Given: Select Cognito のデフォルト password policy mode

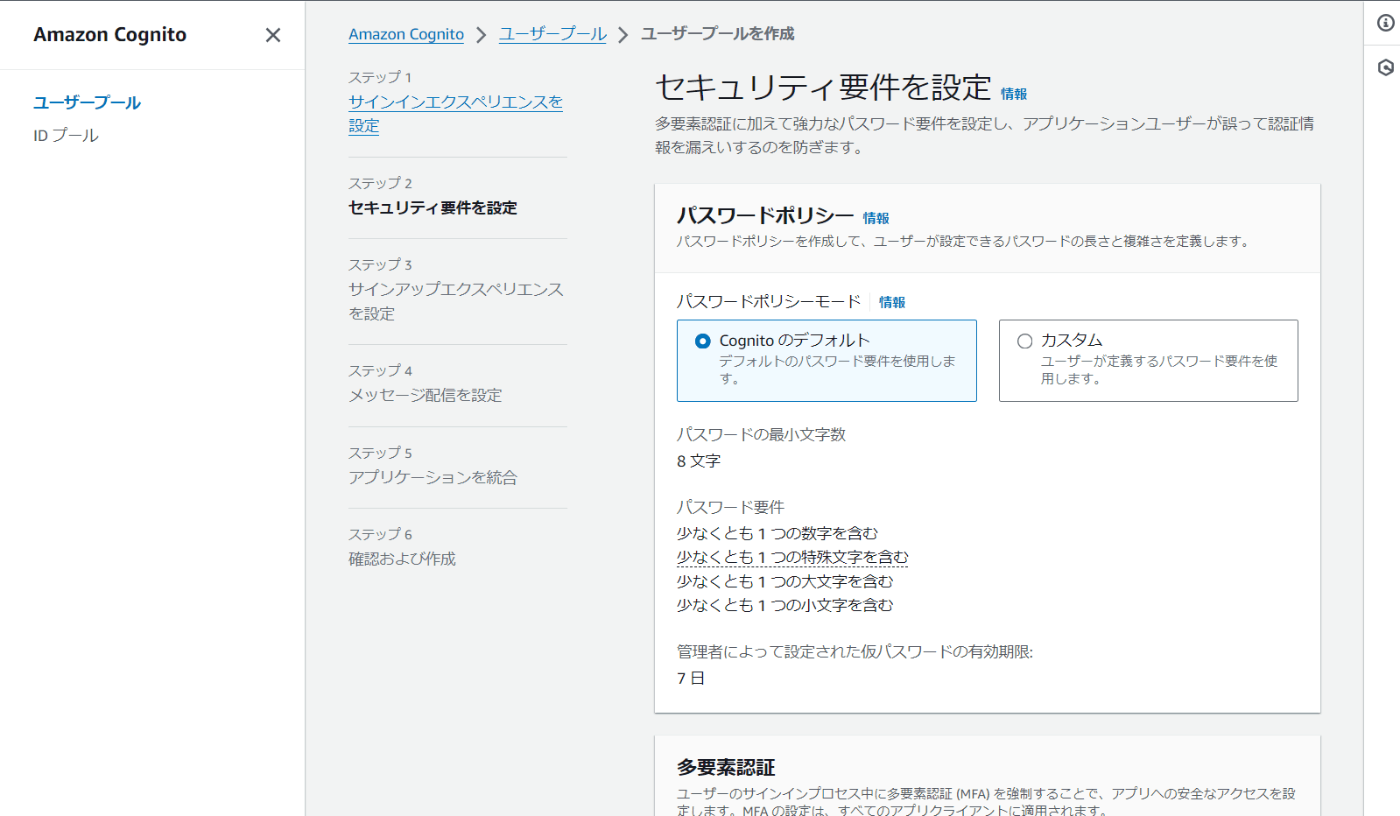Looking at the screenshot, I should pos(826,361).
